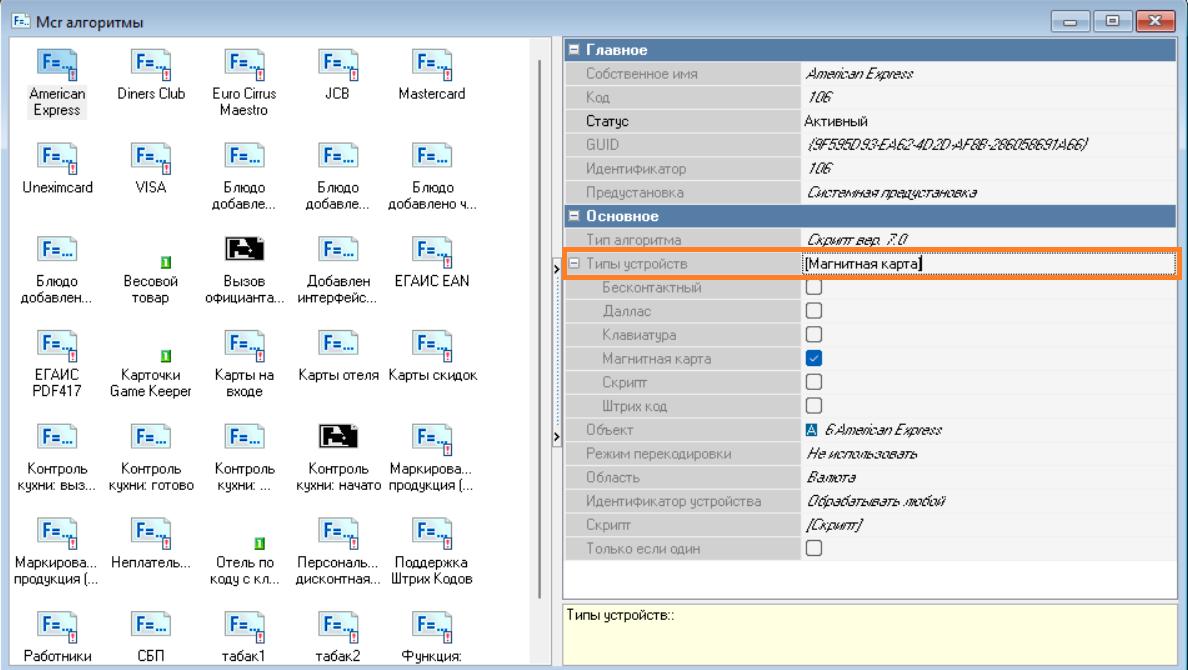Click the Типы устройств value field
Screen dimensions: 1188x670
coord(988,264)
